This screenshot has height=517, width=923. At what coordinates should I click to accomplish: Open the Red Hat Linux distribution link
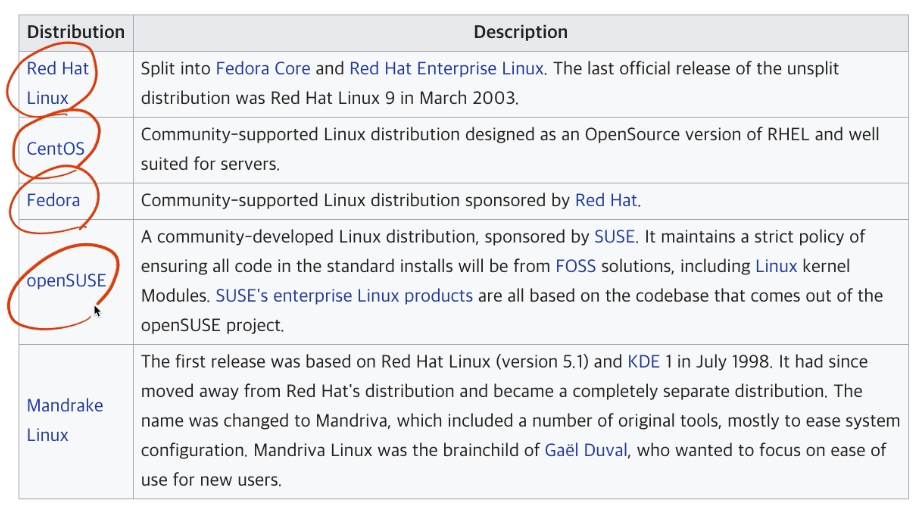tap(57, 83)
